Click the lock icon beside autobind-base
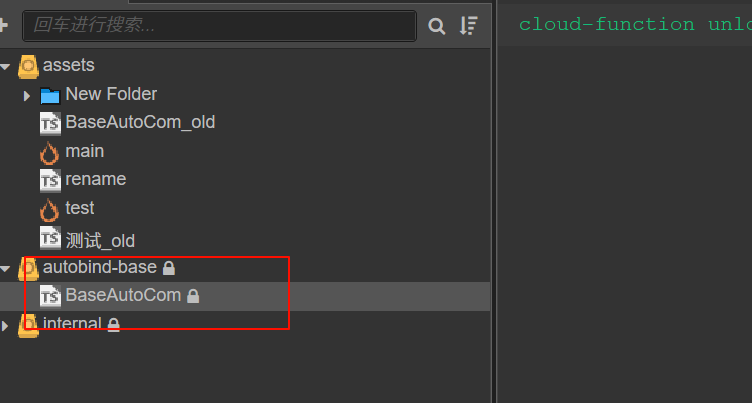This screenshot has width=752, height=403. [169, 268]
